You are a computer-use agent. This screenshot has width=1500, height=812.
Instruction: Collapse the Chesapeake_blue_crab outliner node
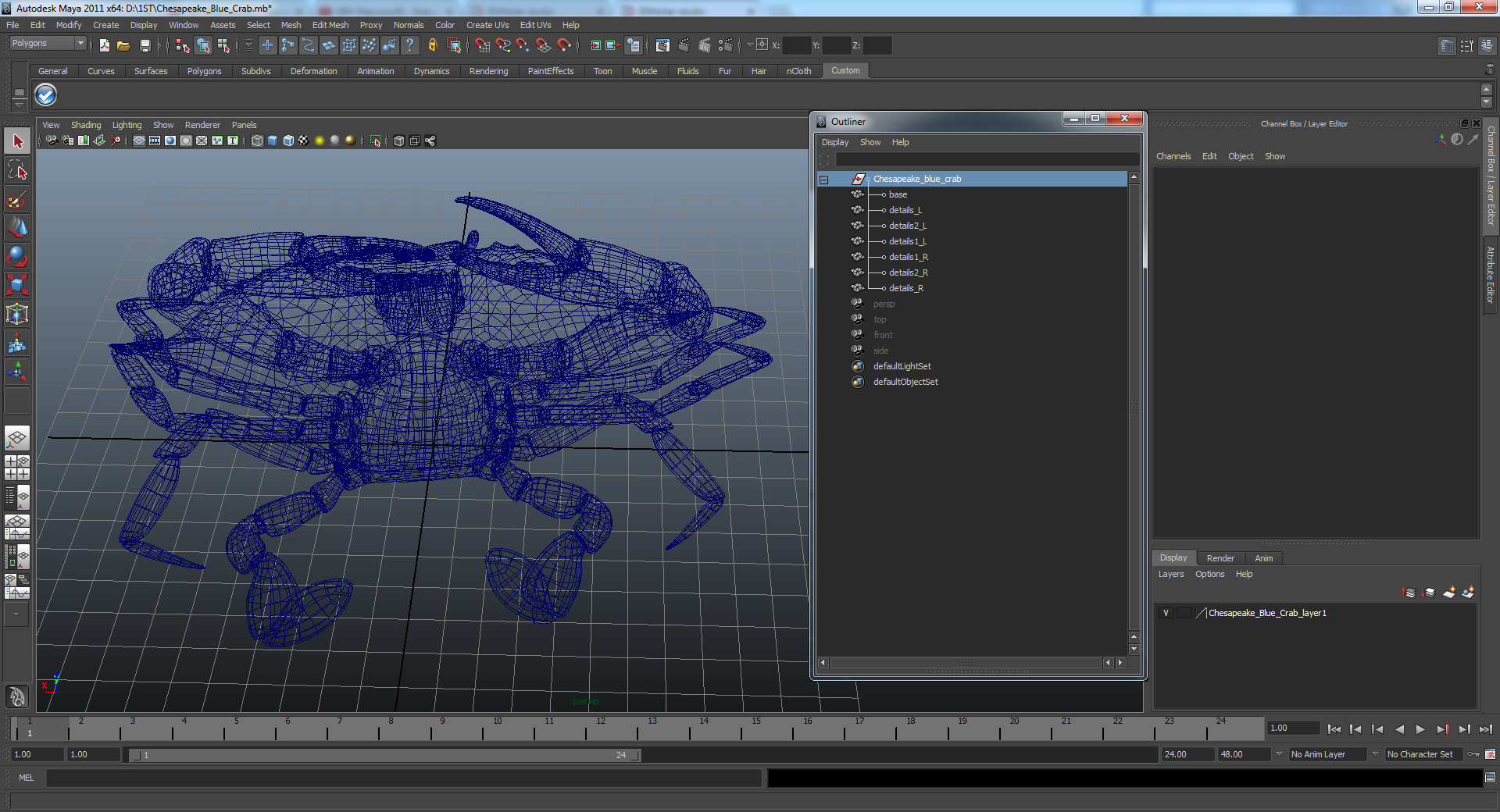(x=823, y=180)
